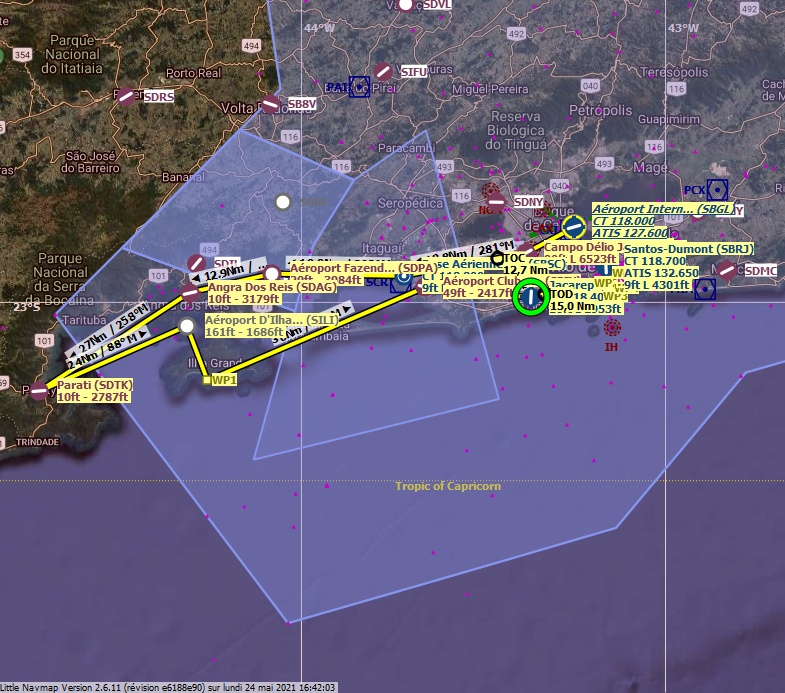Screen dimensions: 785x693
Task: Click the green-circled highlighted airport icon
Action: (x=530, y=297)
